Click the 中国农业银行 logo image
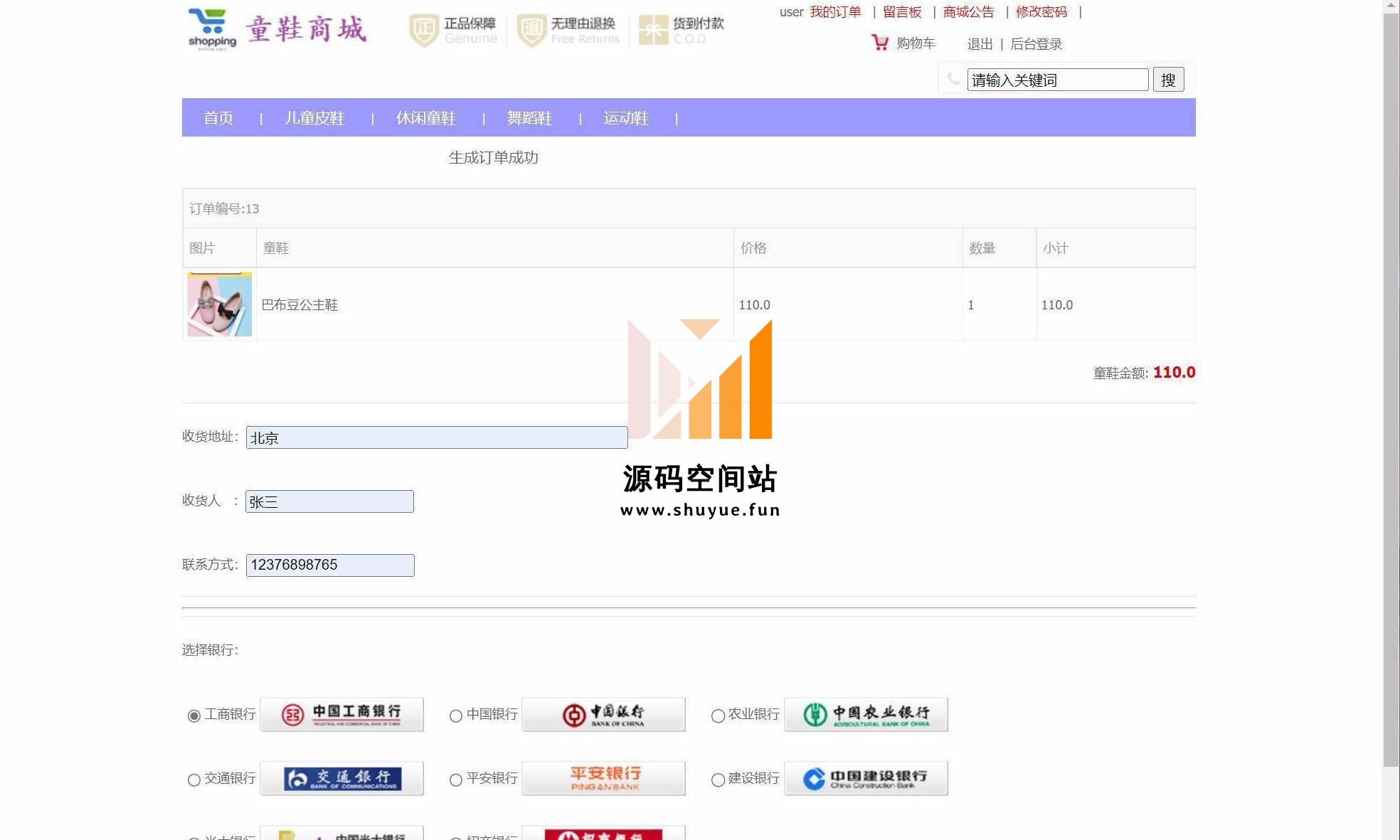The width and height of the screenshot is (1400, 840). 866,714
